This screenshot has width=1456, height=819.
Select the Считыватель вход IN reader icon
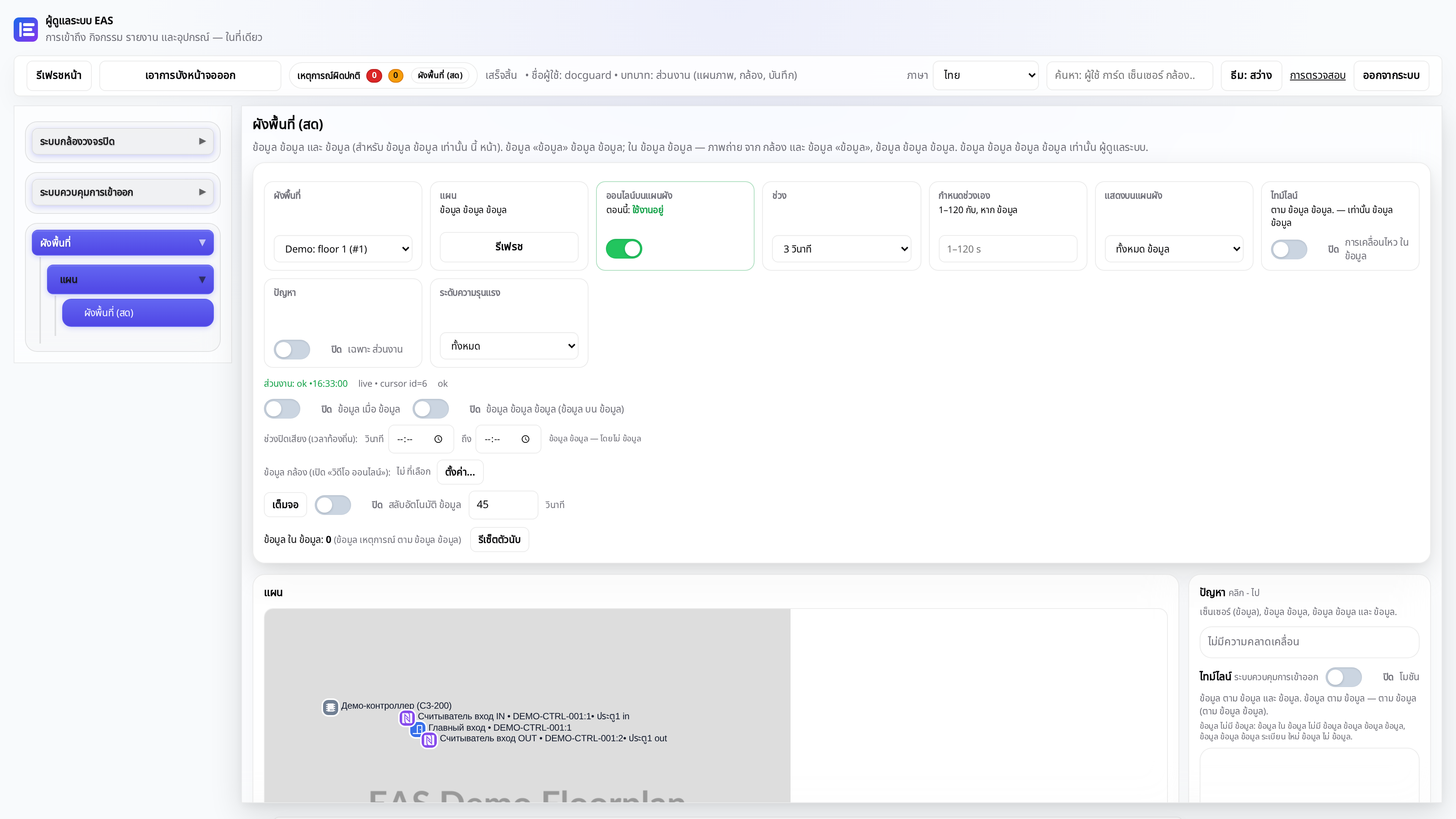[407, 718]
